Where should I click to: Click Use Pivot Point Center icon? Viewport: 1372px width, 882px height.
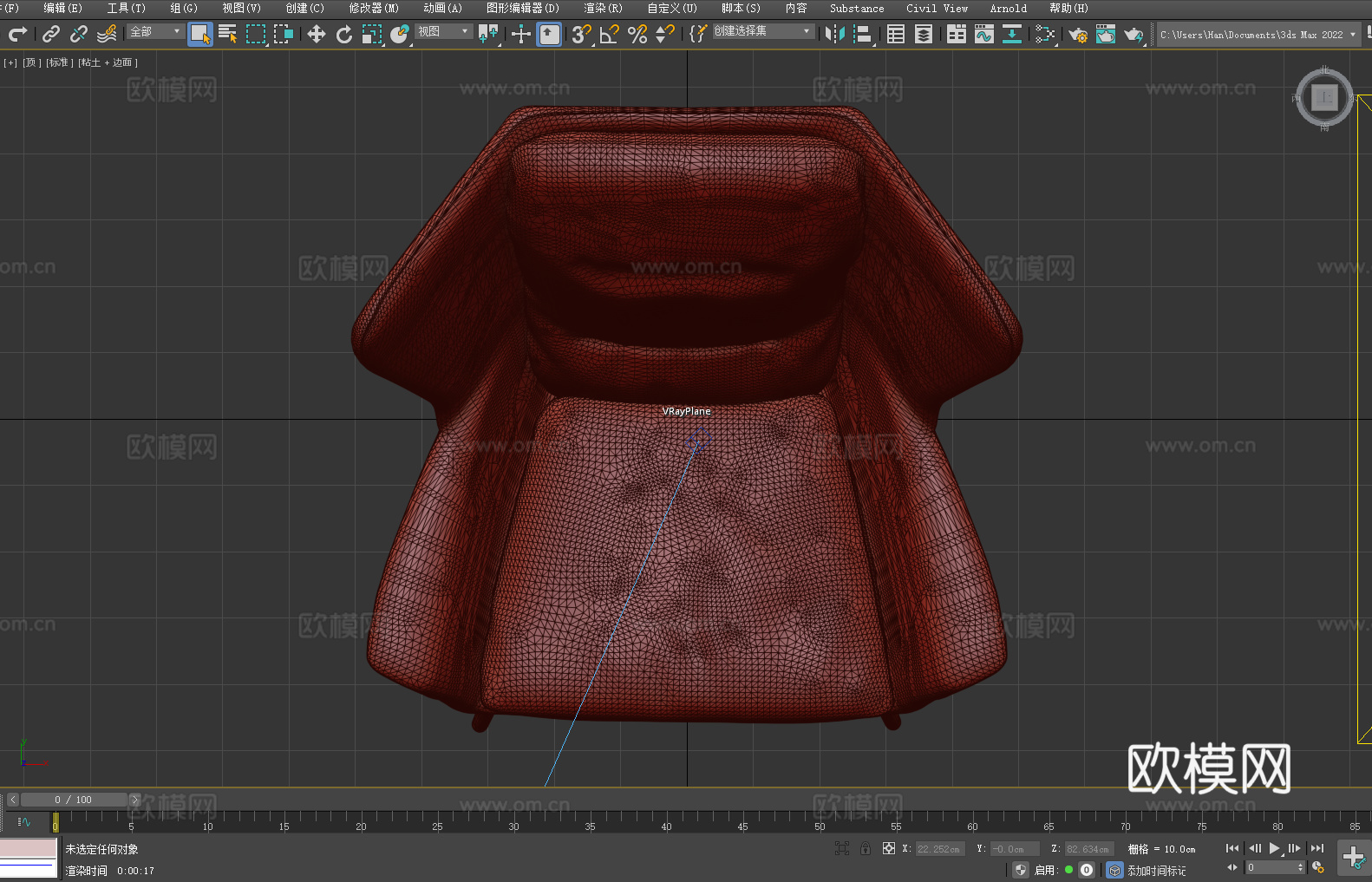[488, 34]
